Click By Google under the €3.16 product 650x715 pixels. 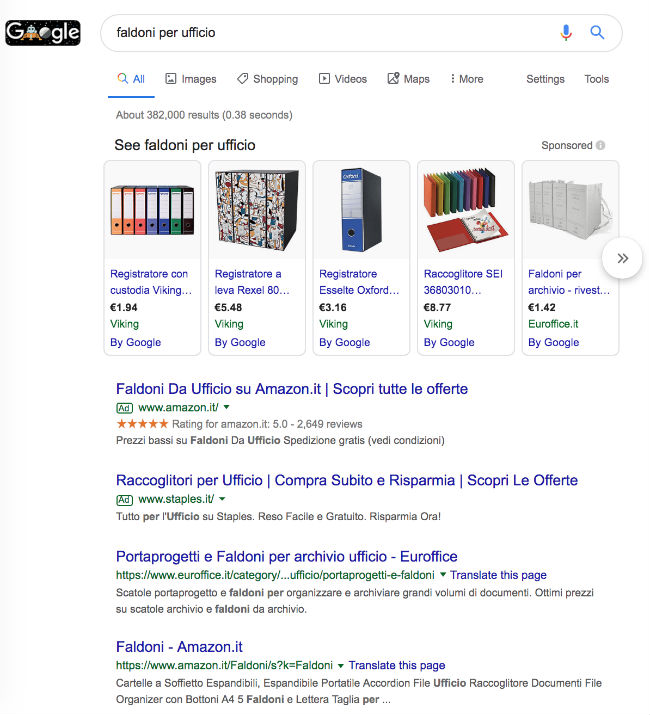click(x=344, y=342)
